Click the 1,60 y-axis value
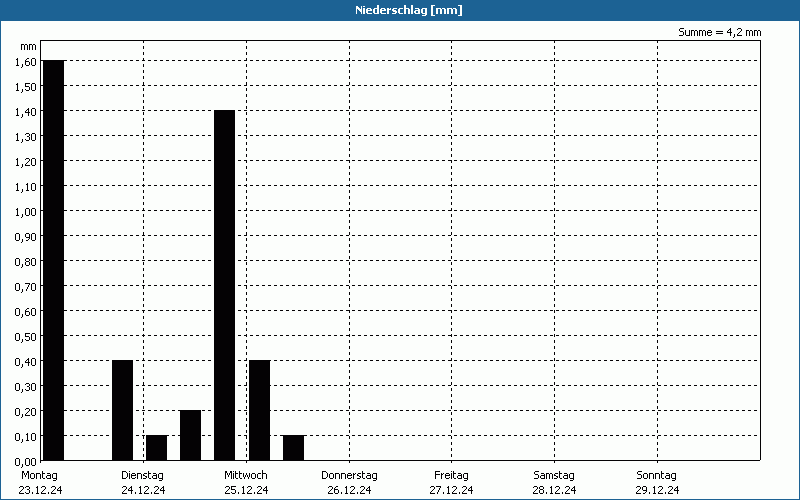This screenshot has height=500, width=800. (x=26, y=62)
